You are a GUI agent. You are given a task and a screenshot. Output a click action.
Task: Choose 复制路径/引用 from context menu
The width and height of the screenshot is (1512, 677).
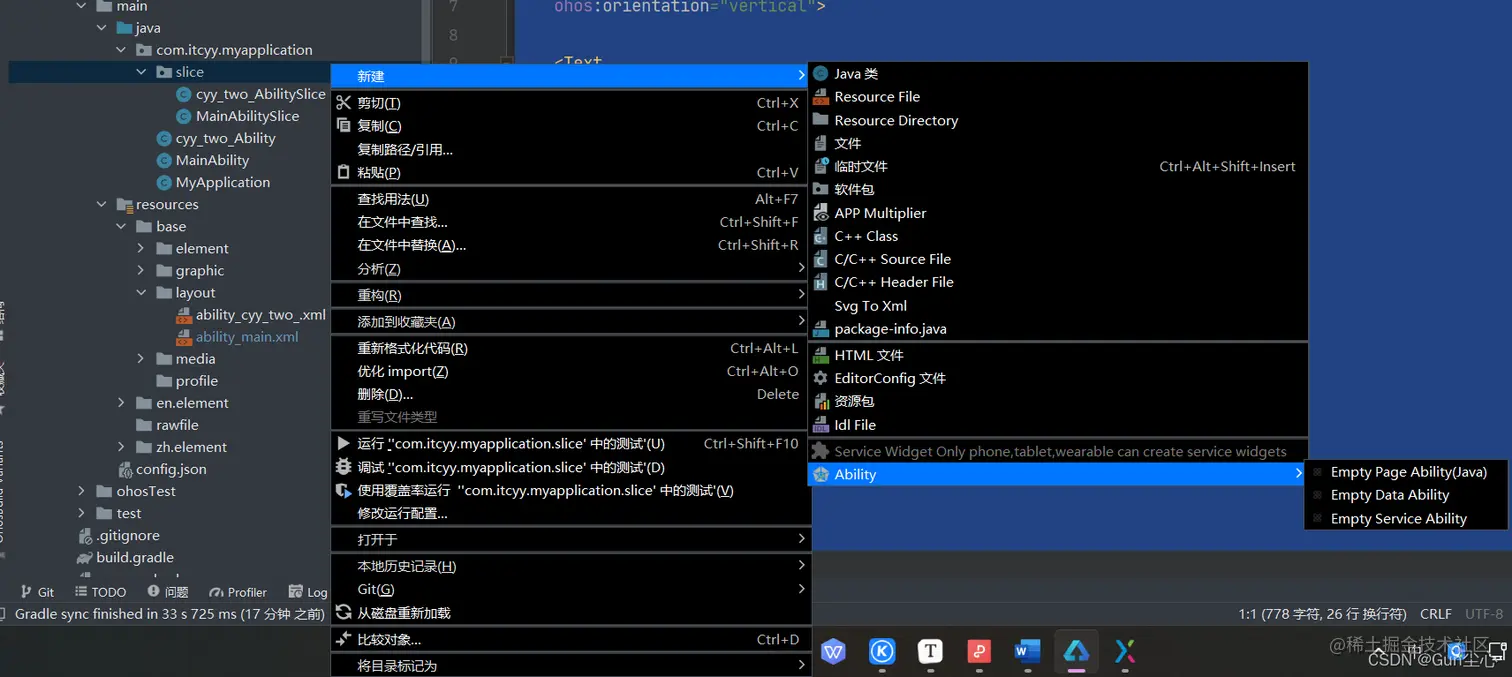(570, 149)
